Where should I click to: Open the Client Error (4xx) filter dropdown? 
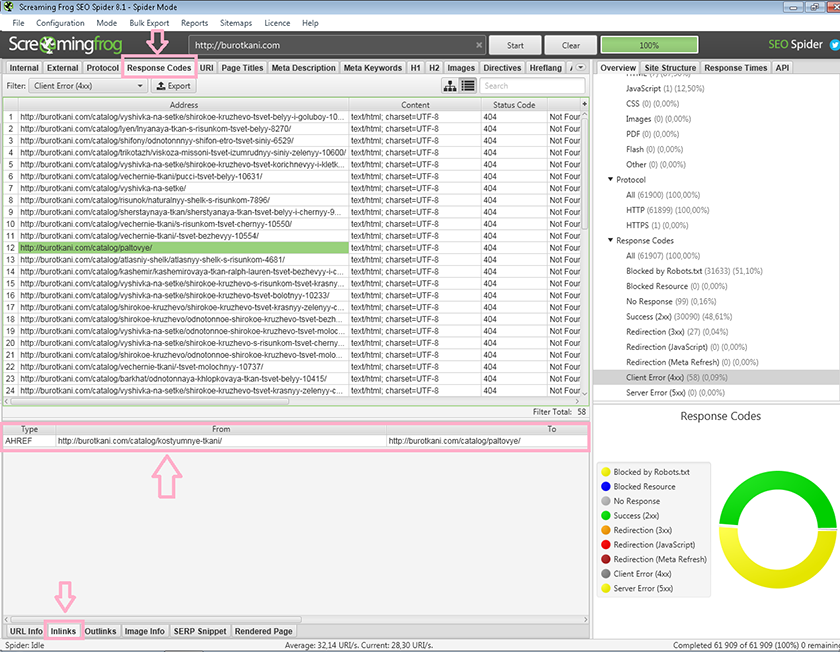88,86
